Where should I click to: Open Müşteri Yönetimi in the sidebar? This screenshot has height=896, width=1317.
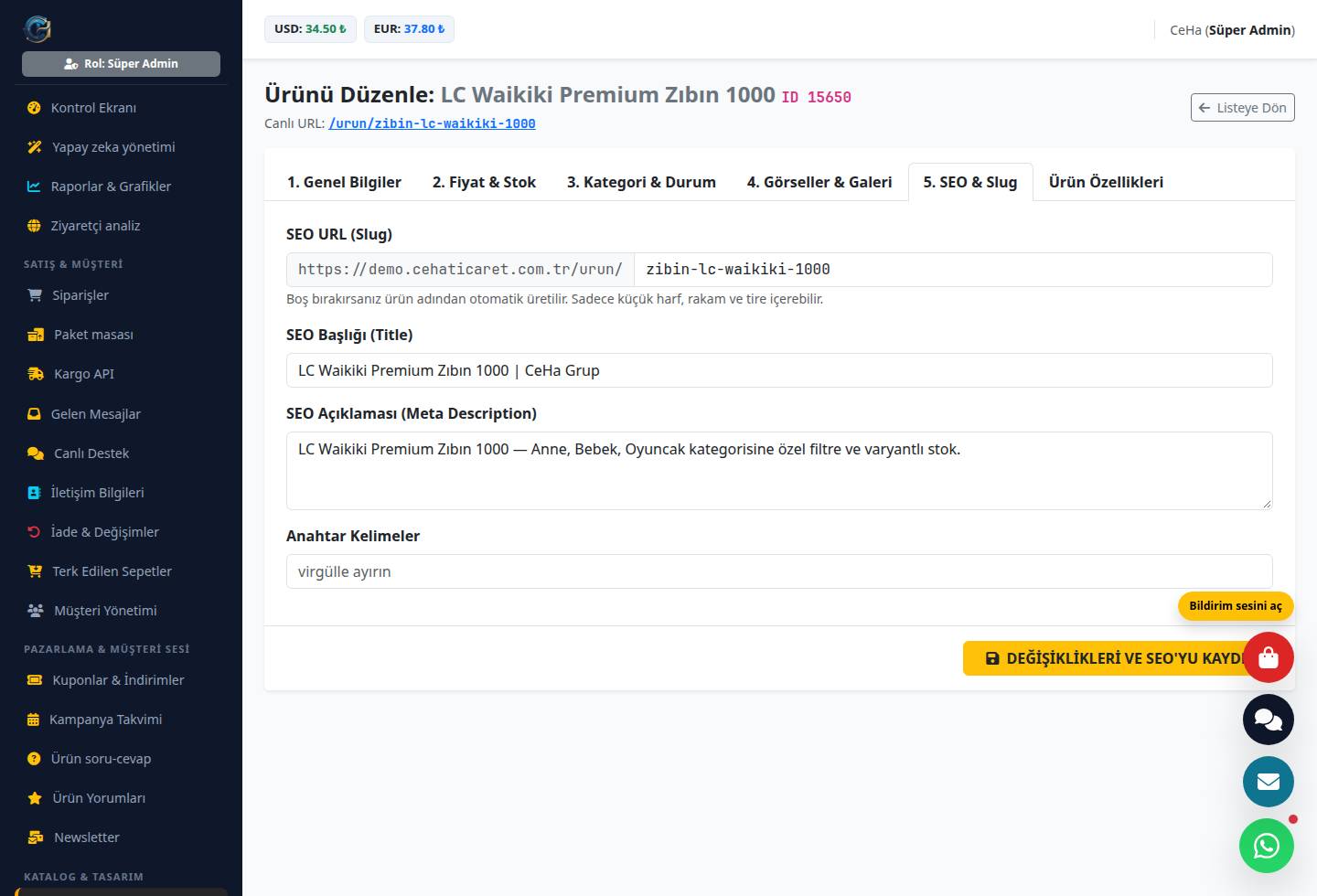[121, 611]
